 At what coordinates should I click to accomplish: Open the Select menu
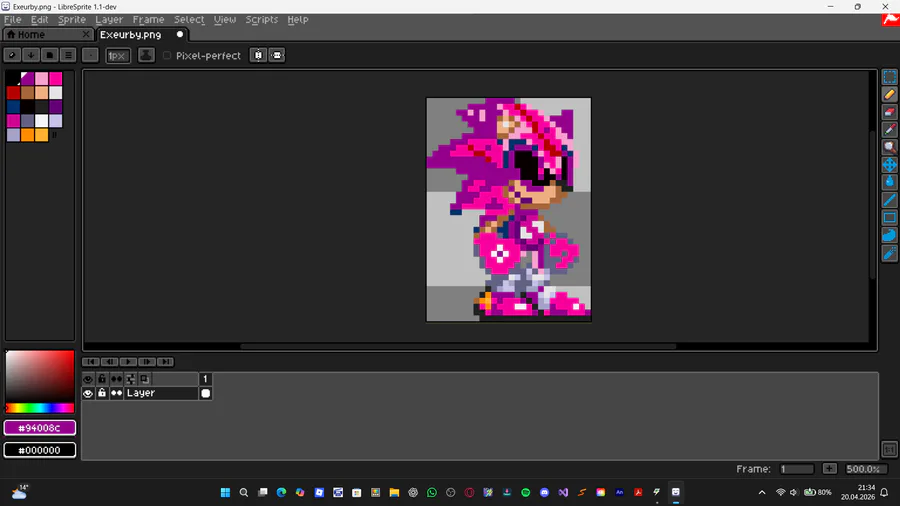coord(189,20)
